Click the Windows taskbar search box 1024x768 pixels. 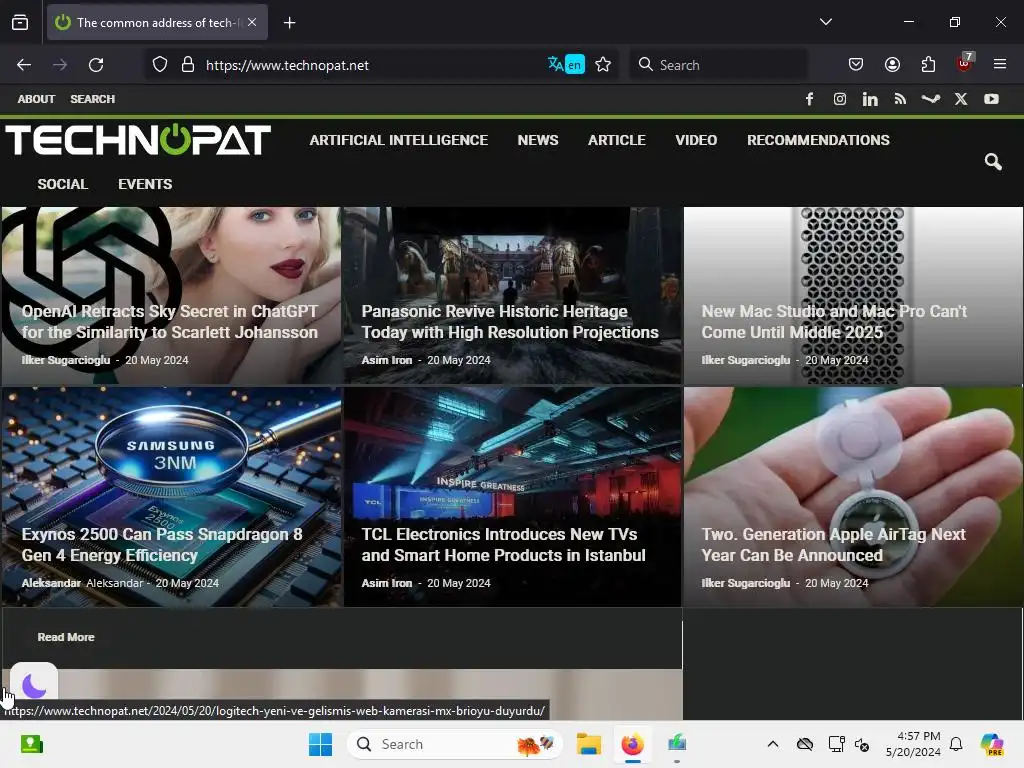(455, 744)
